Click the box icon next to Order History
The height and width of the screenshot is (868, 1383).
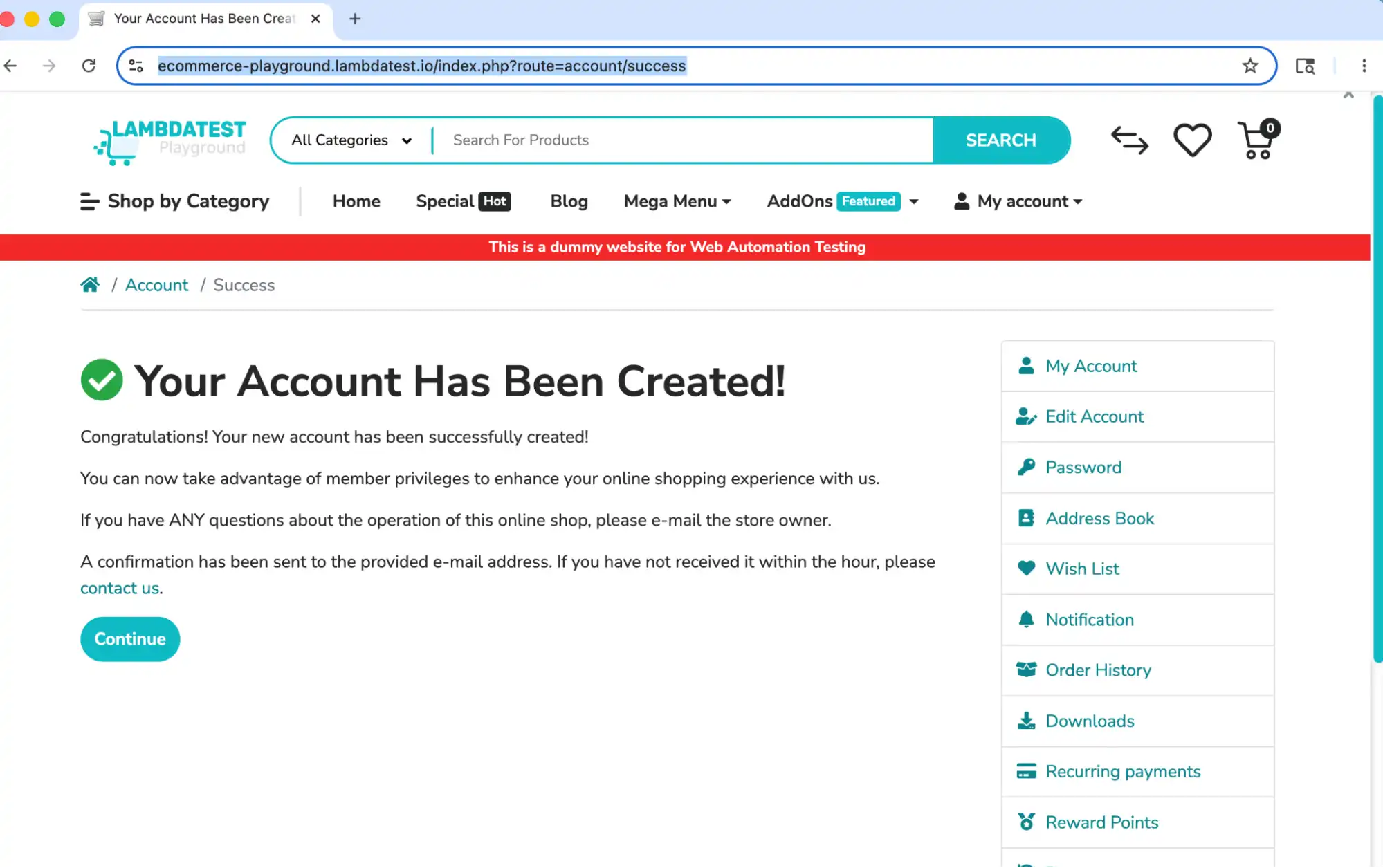pyautogui.click(x=1026, y=670)
